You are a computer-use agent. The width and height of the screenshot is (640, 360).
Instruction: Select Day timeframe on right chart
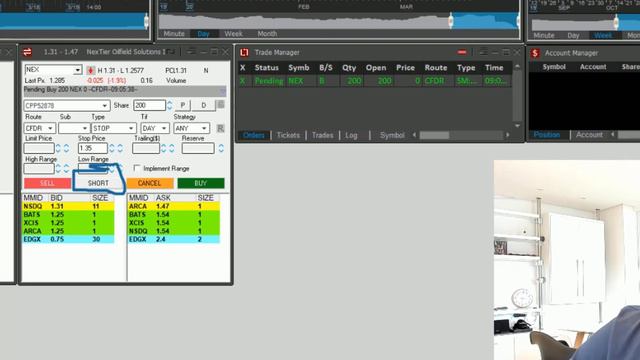coord(573,36)
